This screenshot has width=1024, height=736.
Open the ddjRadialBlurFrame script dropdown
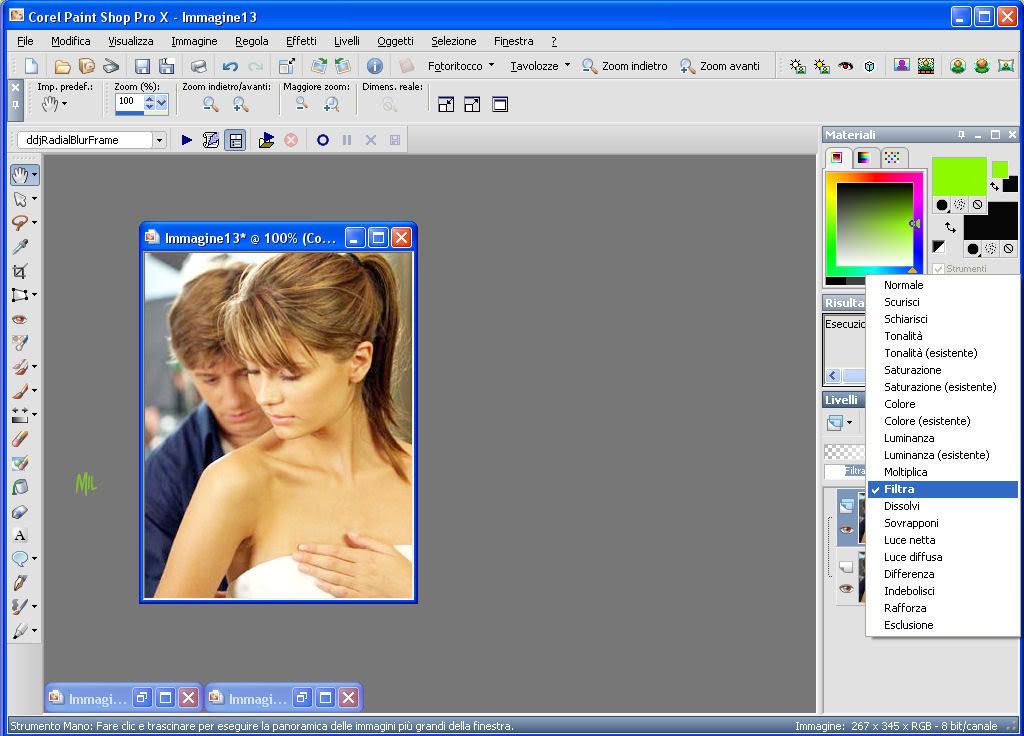pos(159,140)
